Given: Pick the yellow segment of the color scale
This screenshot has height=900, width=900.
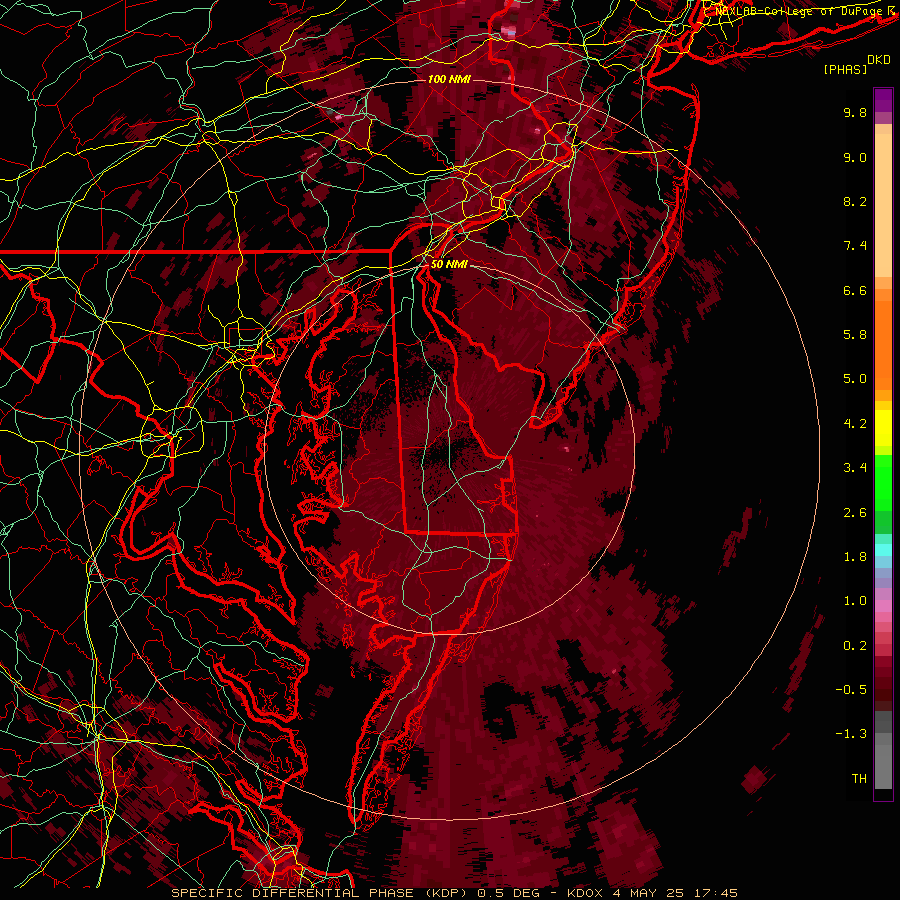Looking at the screenshot, I should pyautogui.click(x=883, y=428).
